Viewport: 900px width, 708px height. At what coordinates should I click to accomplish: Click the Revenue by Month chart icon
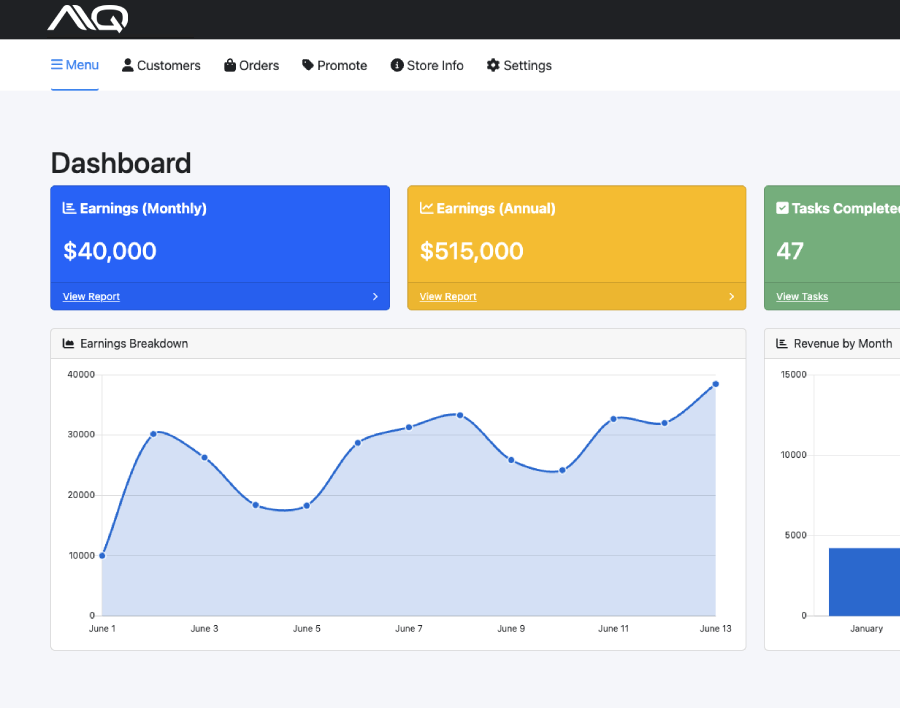(x=782, y=343)
